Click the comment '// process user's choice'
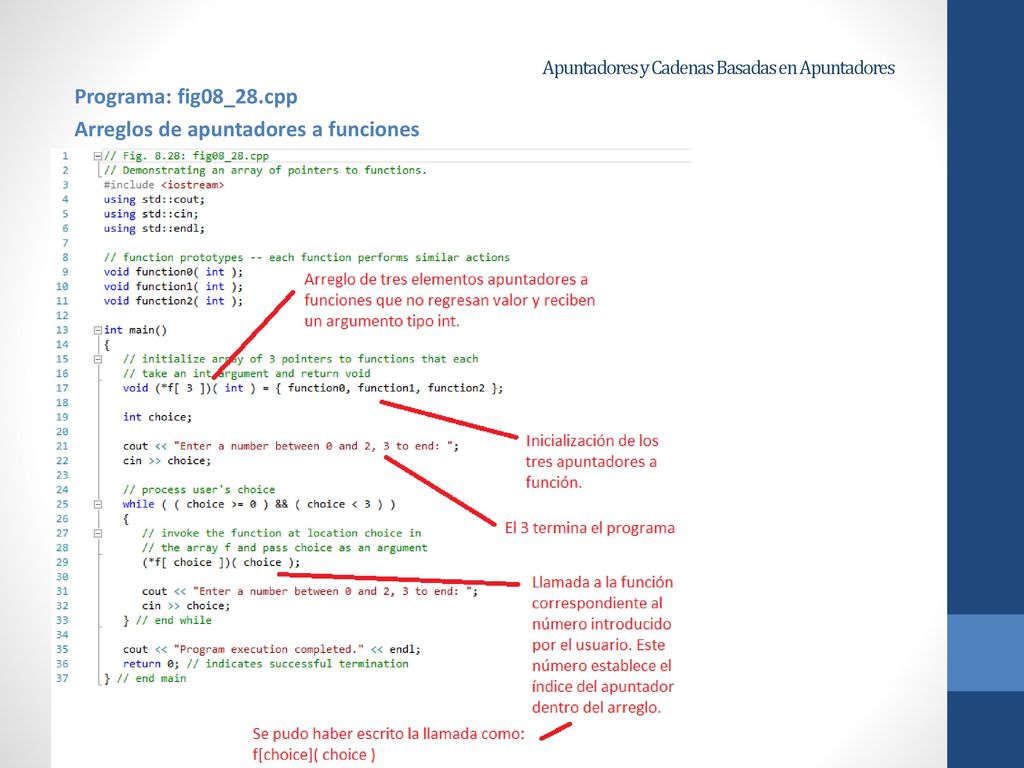The height and width of the screenshot is (768, 1024). click(199, 490)
